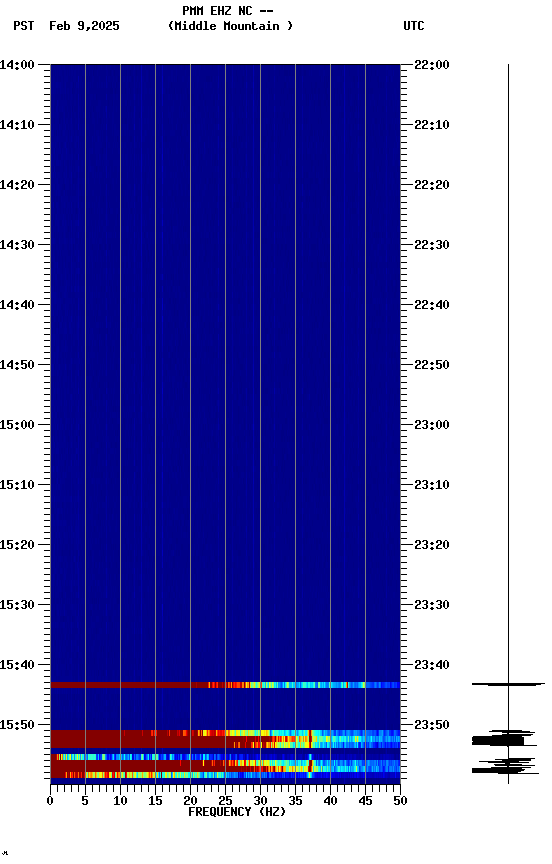Click the 22:30 UTC time label

432,245
